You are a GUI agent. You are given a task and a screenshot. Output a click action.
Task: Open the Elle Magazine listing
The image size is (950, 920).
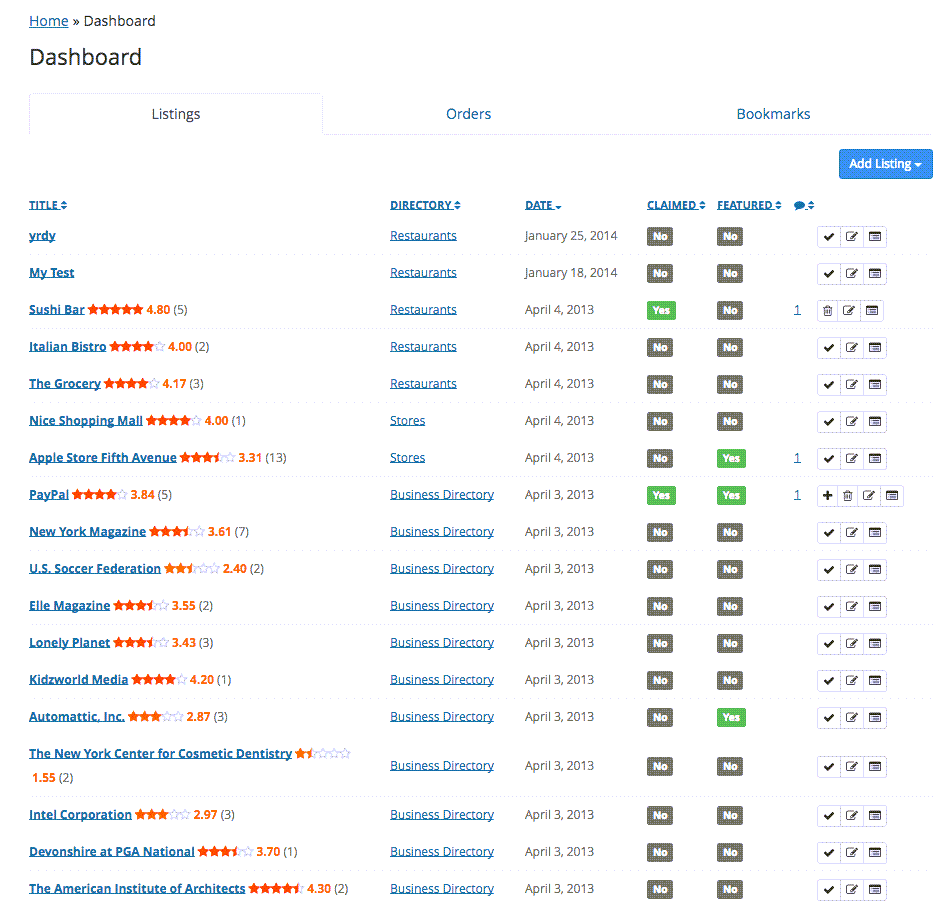pyautogui.click(x=70, y=605)
